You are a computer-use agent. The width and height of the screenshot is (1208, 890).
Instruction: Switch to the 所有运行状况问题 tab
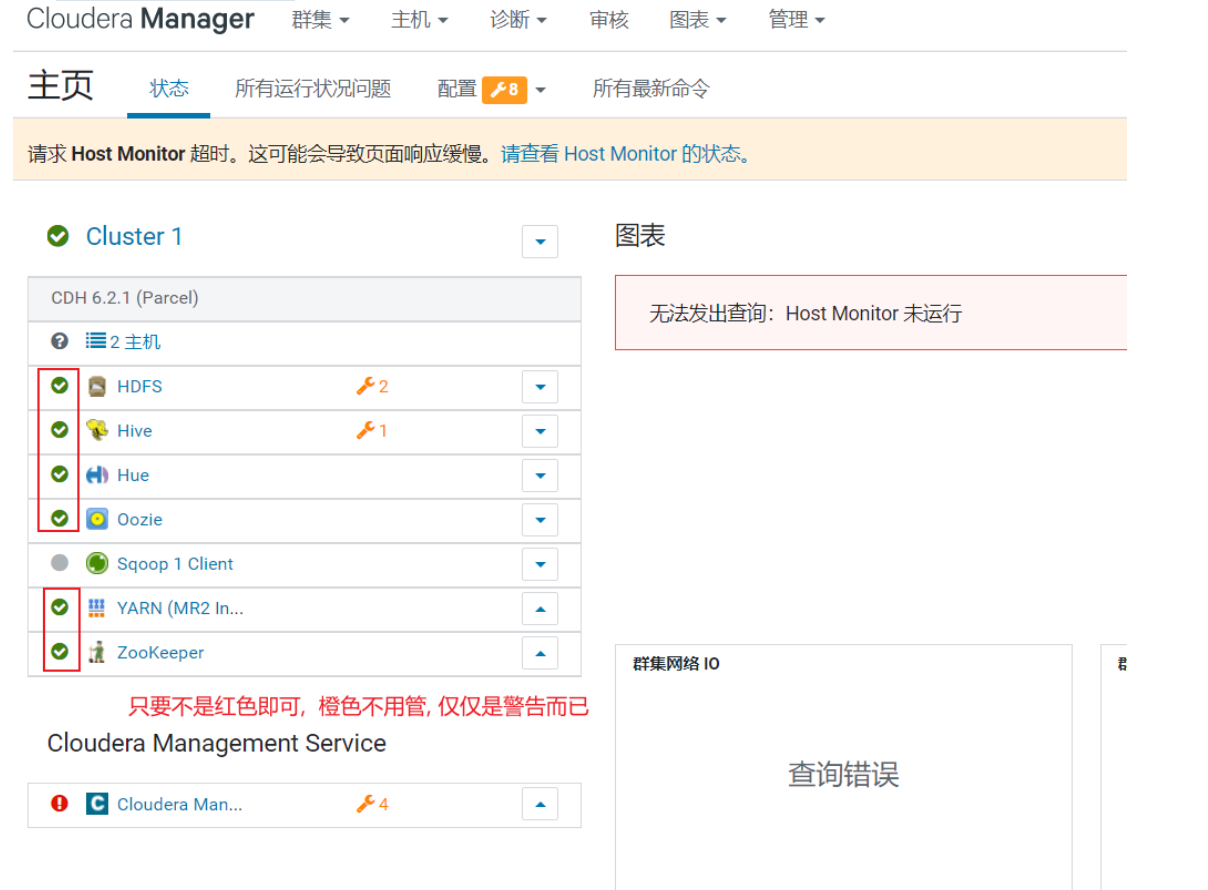(x=313, y=88)
